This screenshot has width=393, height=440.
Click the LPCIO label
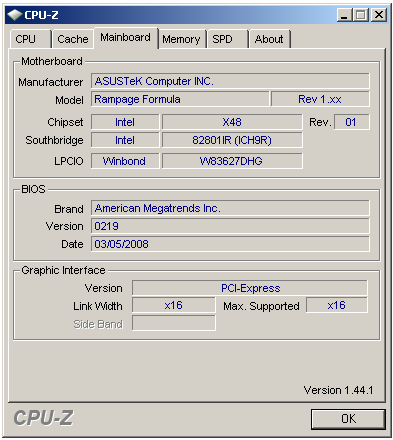point(69,161)
